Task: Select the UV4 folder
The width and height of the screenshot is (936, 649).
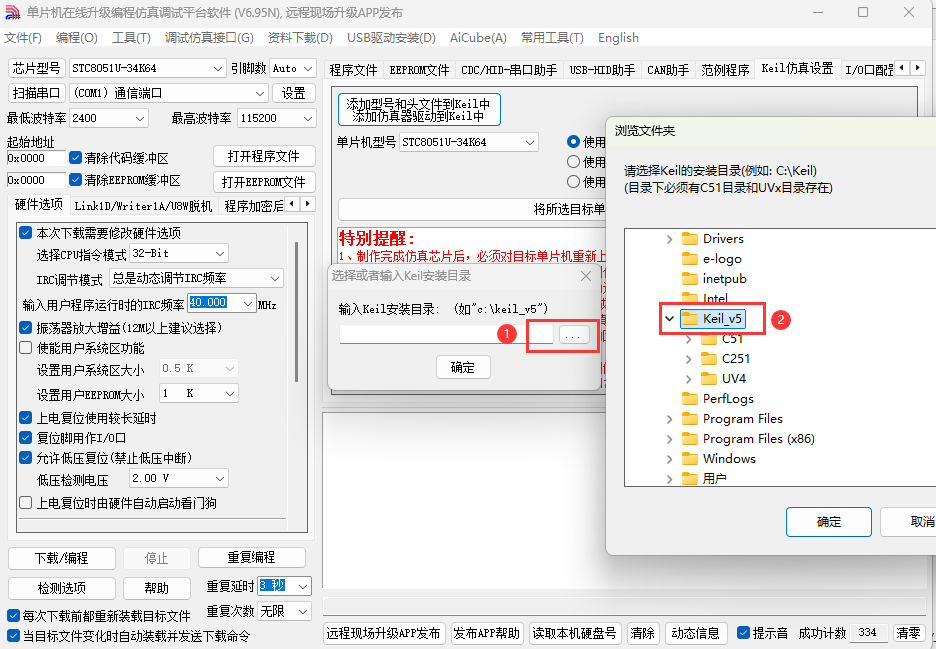Action: [x=723, y=379]
